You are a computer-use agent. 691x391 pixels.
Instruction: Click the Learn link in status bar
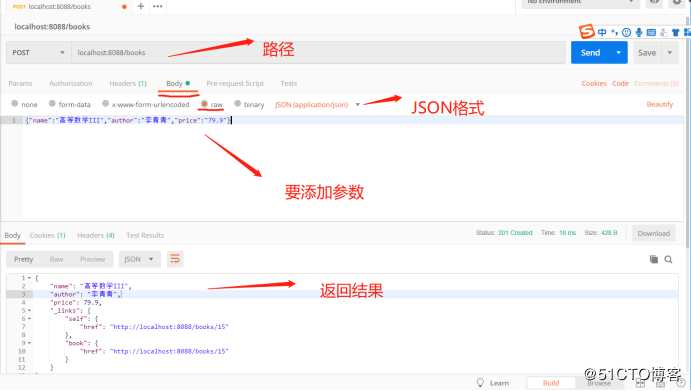pyautogui.click(x=499, y=383)
